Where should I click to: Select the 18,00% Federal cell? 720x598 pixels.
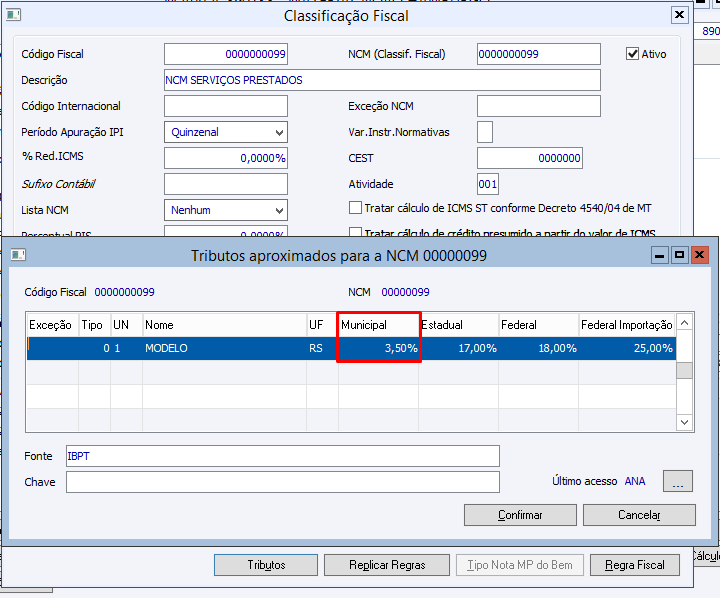point(538,348)
